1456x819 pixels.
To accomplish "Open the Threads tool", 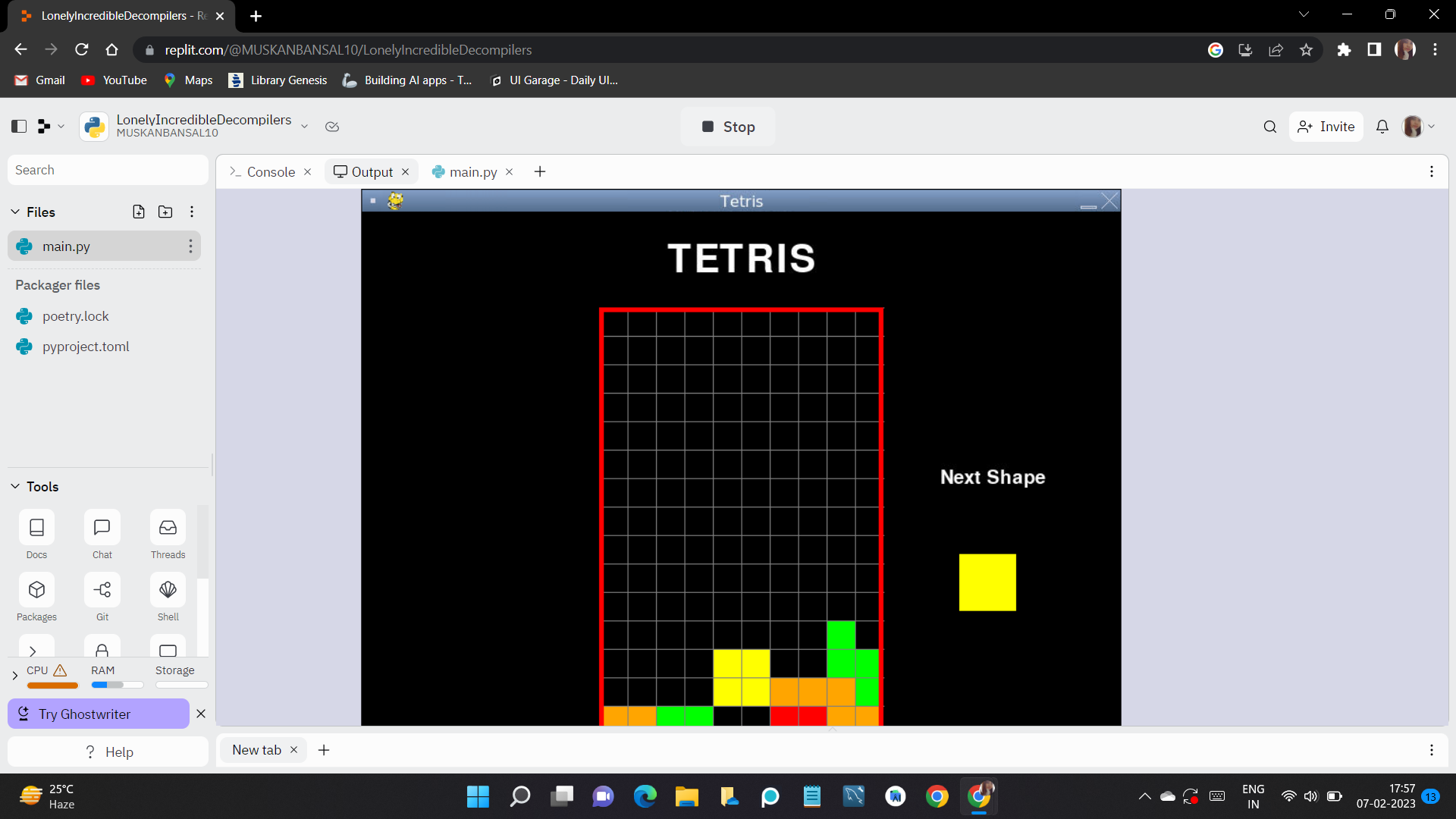I will tap(168, 535).
